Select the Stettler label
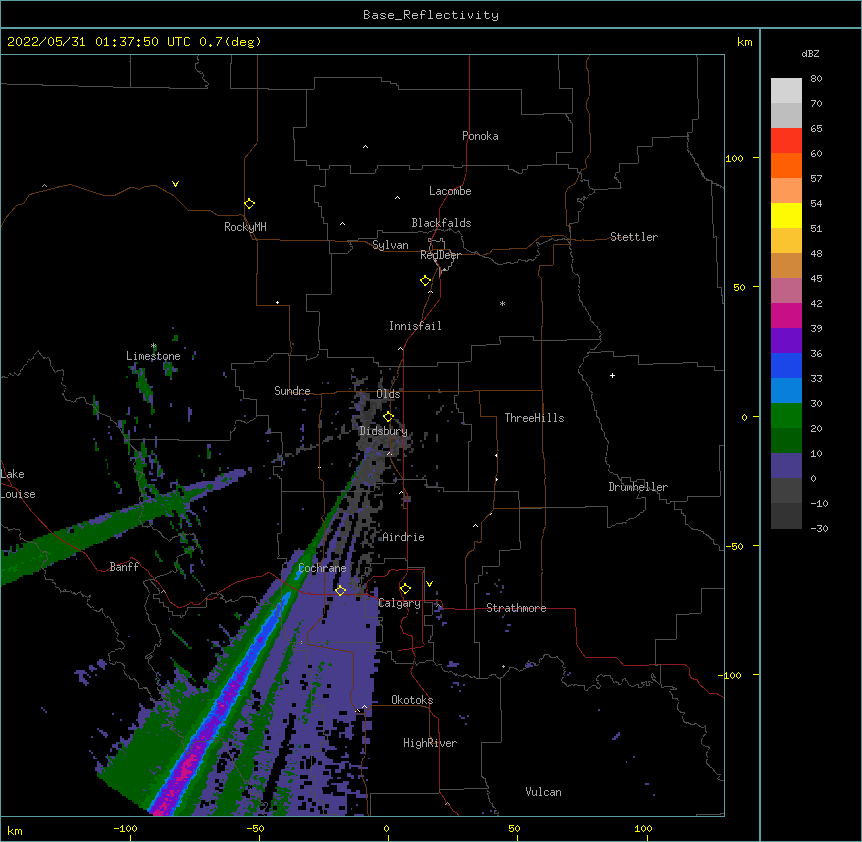This screenshot has width=862, height=842. (634, 237)
